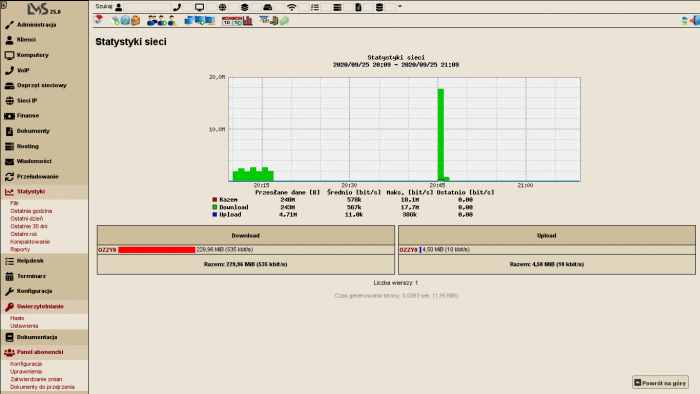
Task: Click the monitor icon in search bar
Action: click(x=200, y=7)
